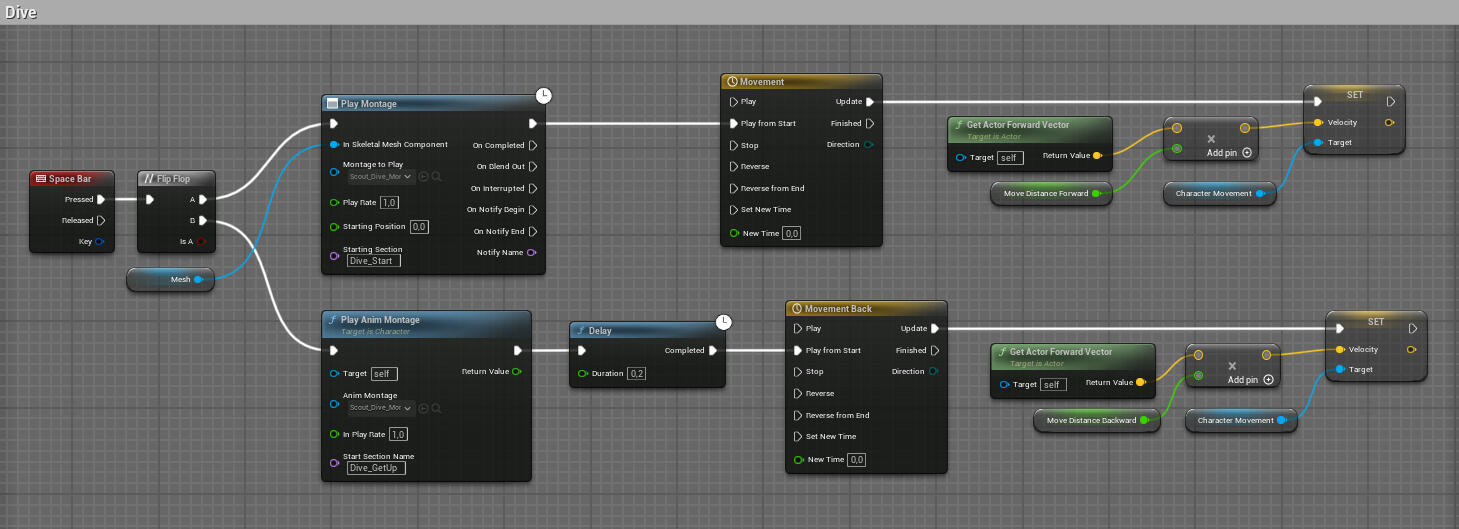
Task: Expand the Anim Montage asset dropdown
Action: [380, 408]
